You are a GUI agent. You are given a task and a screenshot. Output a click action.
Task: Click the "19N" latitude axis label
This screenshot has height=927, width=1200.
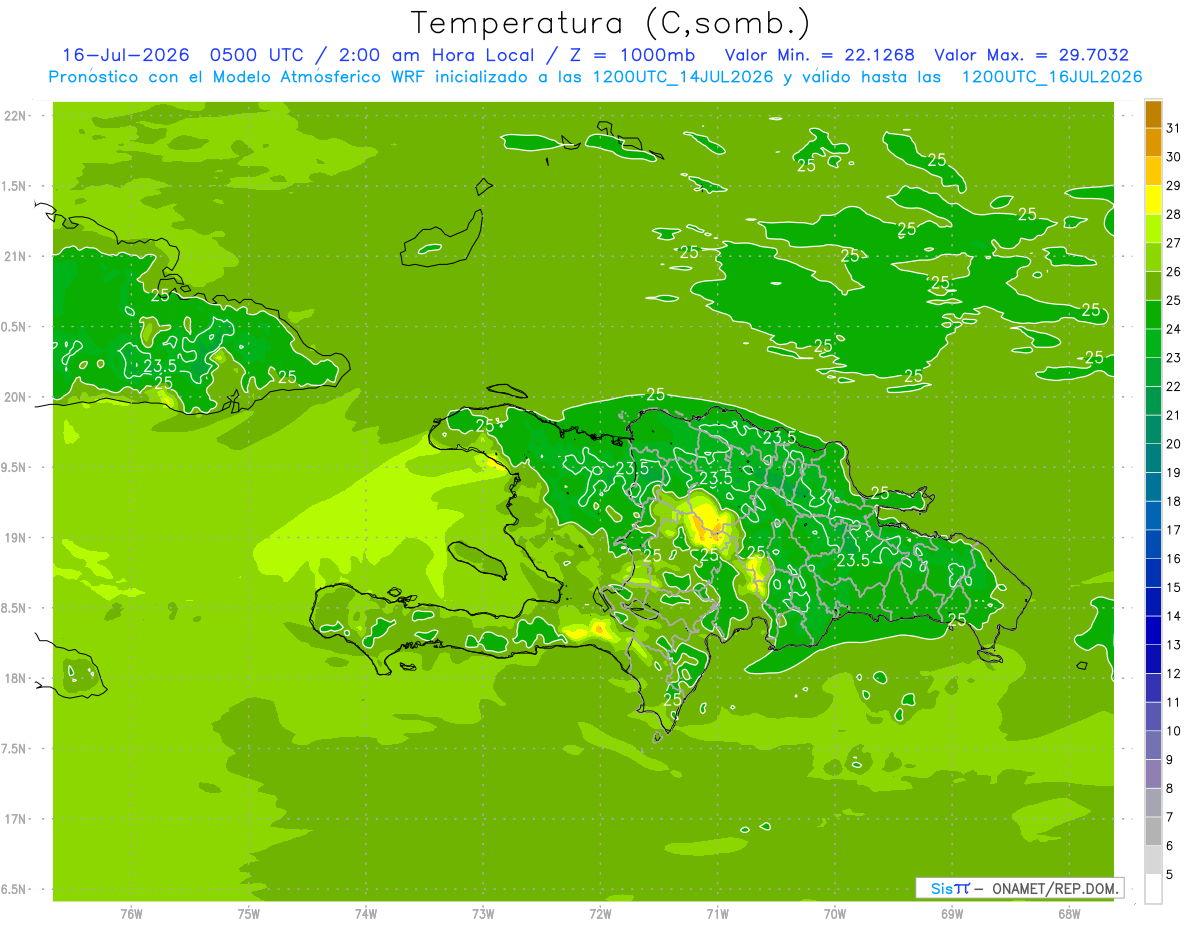pos(16,538)
